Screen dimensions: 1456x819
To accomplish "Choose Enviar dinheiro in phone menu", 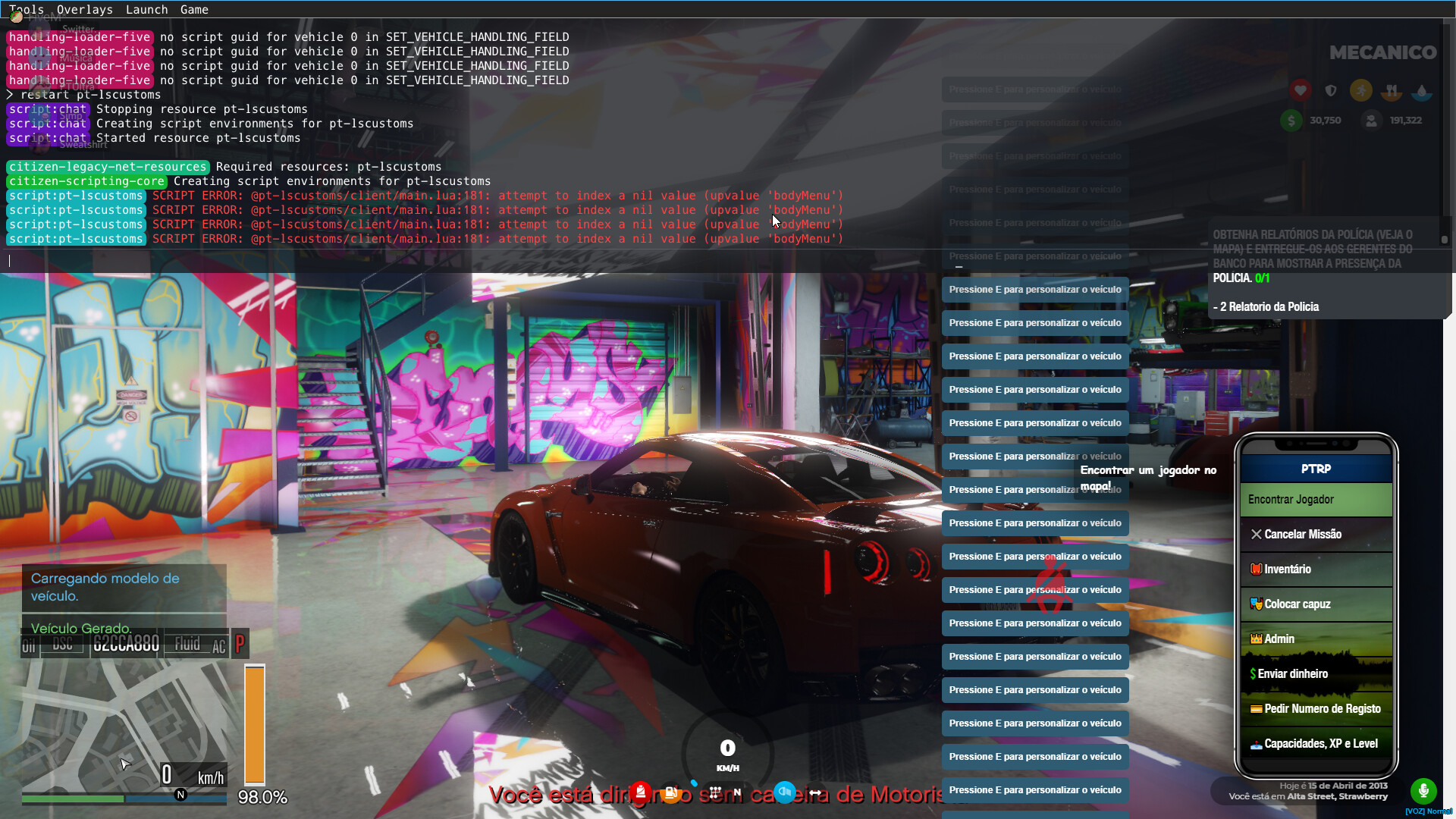I will (1316, 674).
